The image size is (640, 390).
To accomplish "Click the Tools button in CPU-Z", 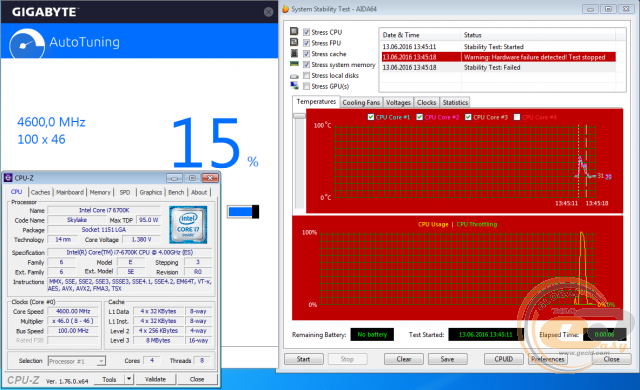I will coord(109,379).
